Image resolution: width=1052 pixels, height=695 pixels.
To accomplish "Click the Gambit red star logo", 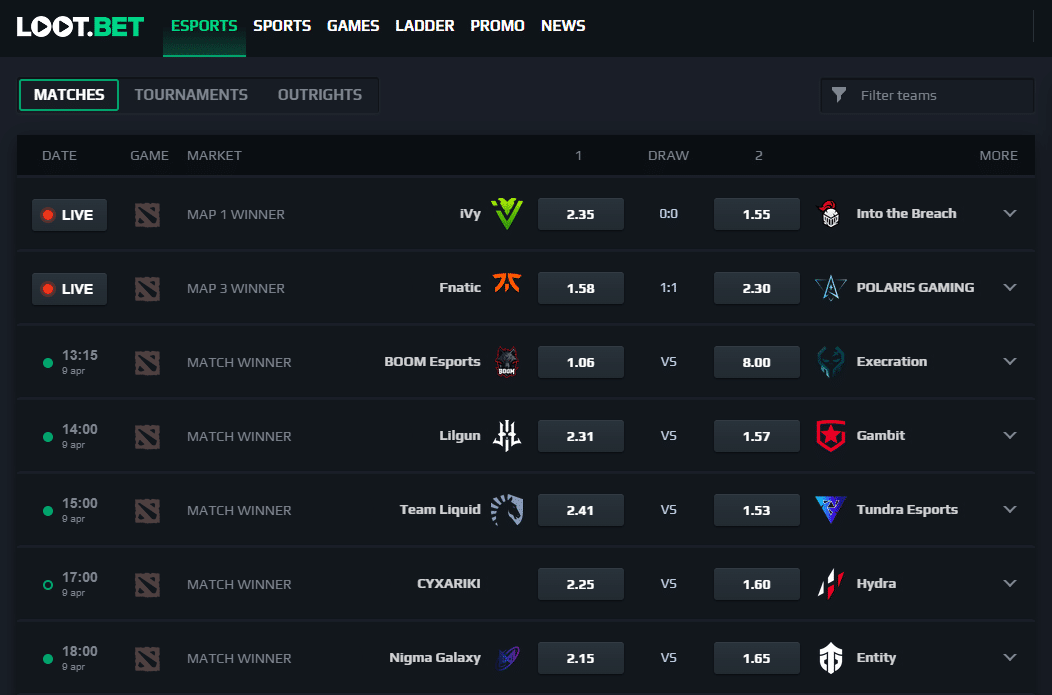I will tap(831, 436).
